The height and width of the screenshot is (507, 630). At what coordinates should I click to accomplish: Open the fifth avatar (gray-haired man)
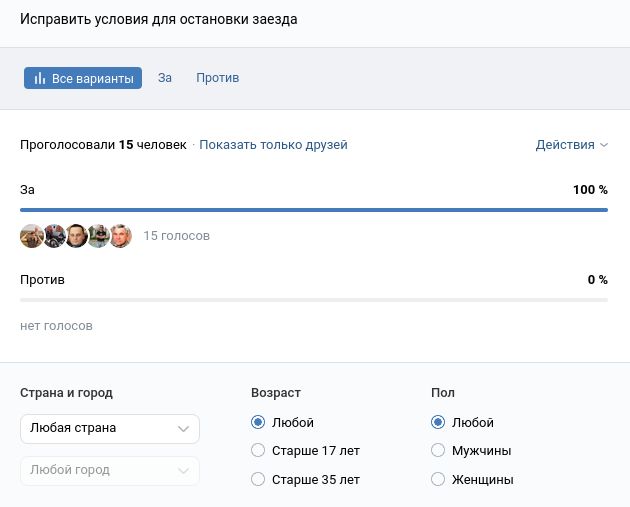[120, 236]
